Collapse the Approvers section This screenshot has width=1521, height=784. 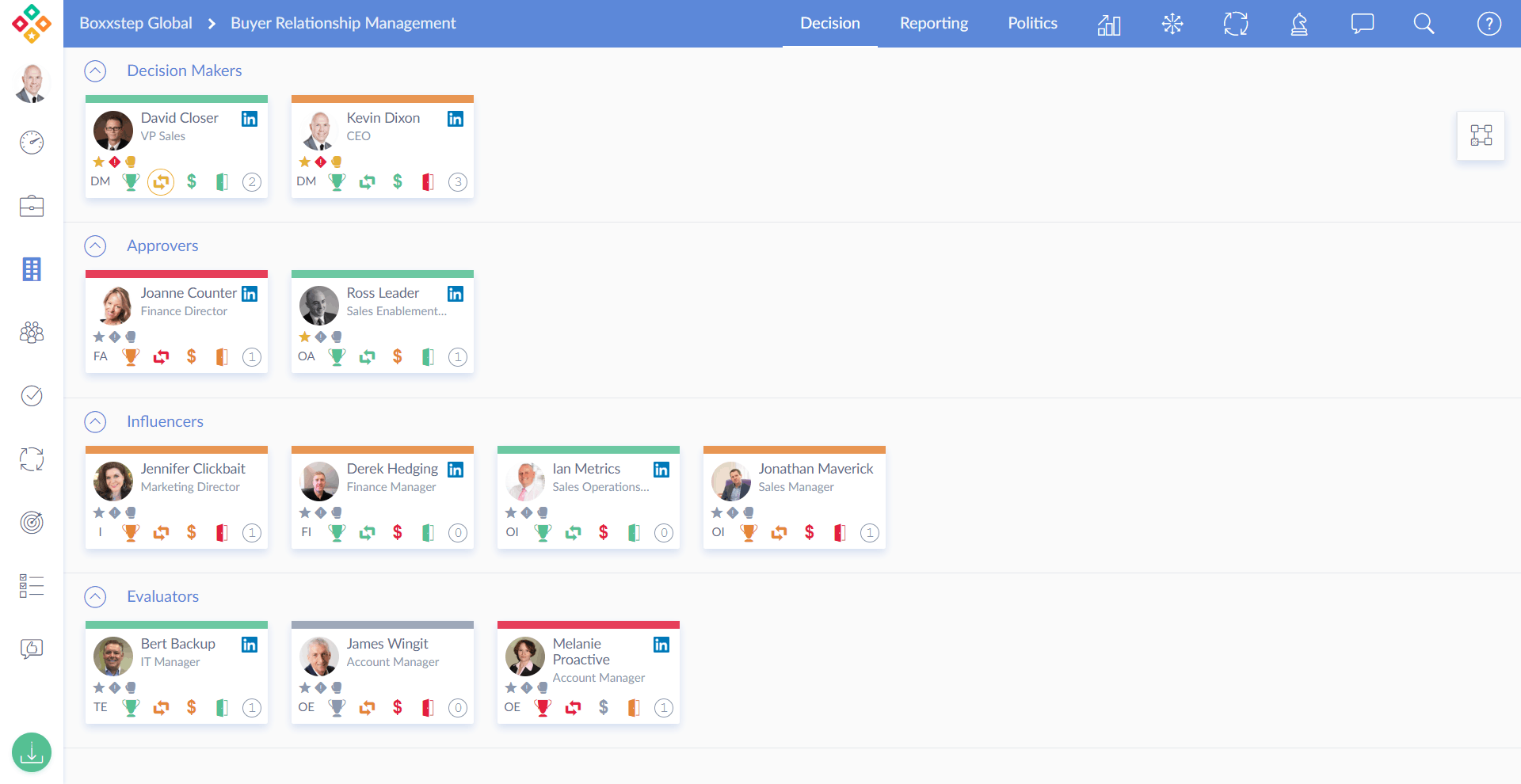click(x=95, y=246)
